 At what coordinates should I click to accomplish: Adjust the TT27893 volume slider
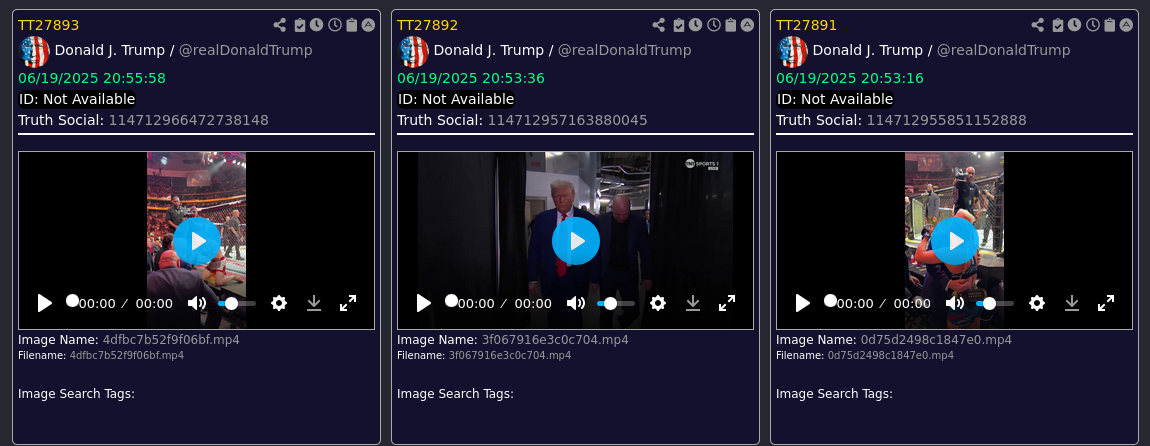[x=237, y=303]
